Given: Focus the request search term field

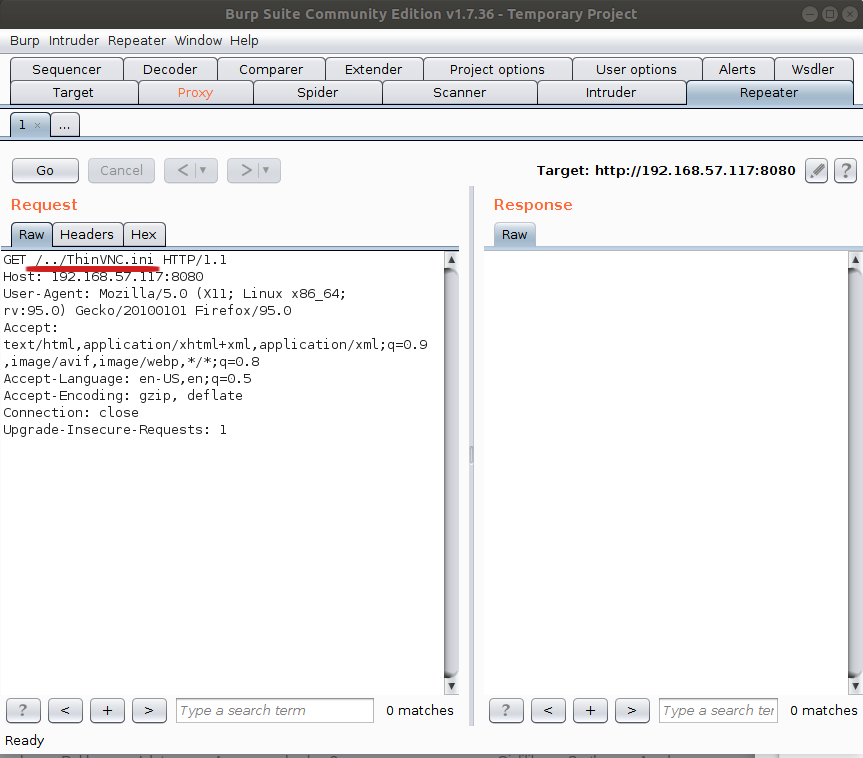Looking at the screenshot, I should click(275, 711).
